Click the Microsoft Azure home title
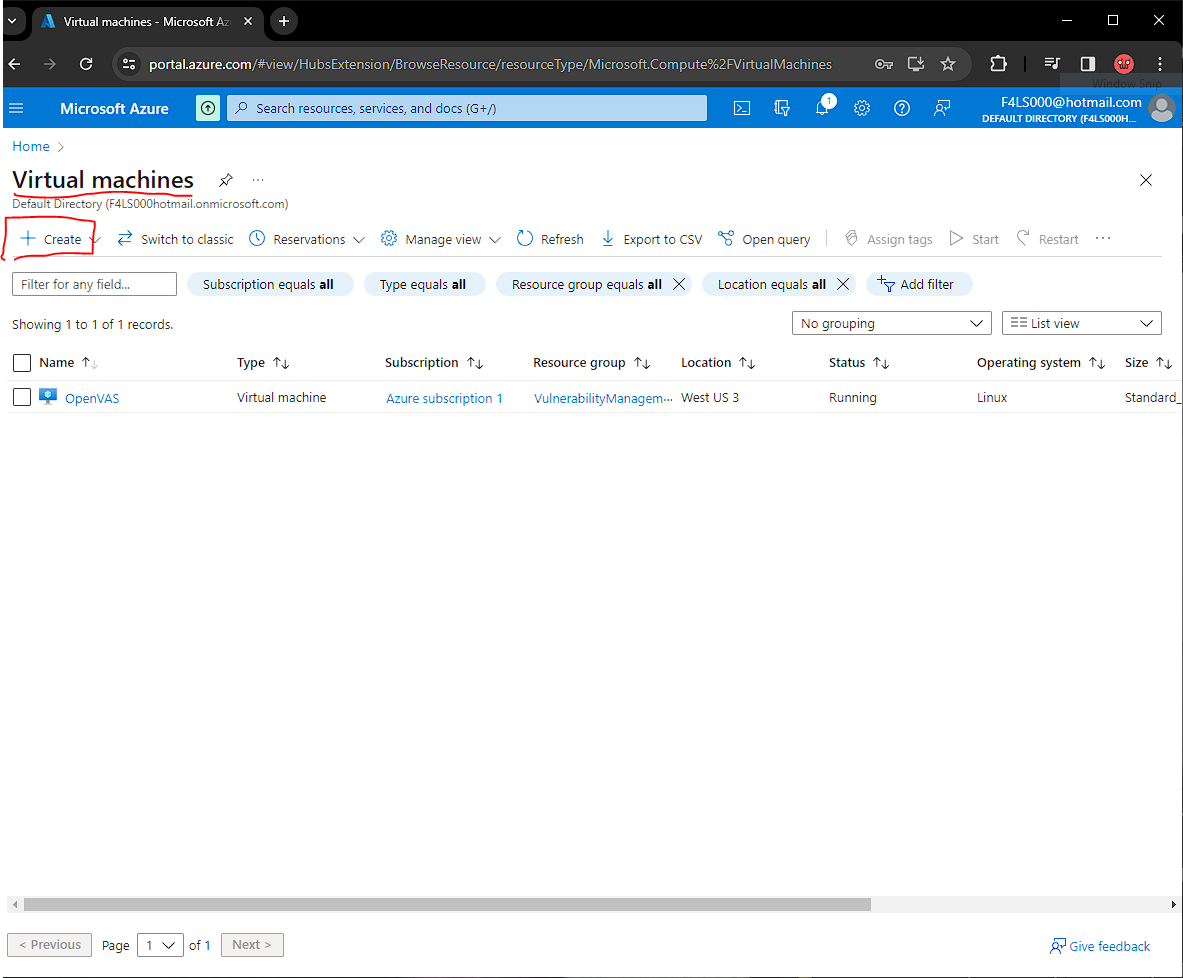This screenshot has height=978, width=1183. pyautogui.click(x=115, y=109)
